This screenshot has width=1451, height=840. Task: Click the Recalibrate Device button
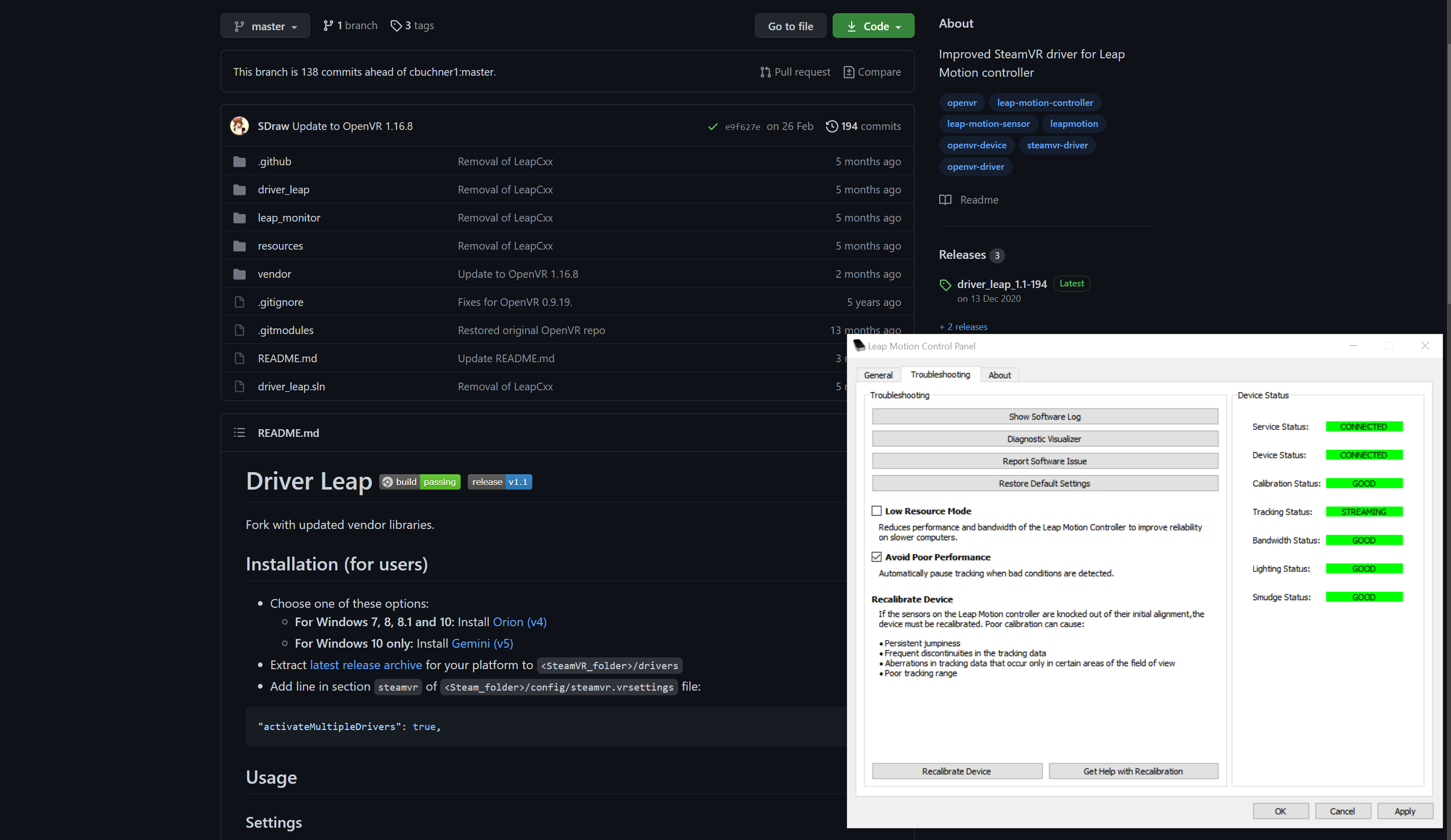957,771
